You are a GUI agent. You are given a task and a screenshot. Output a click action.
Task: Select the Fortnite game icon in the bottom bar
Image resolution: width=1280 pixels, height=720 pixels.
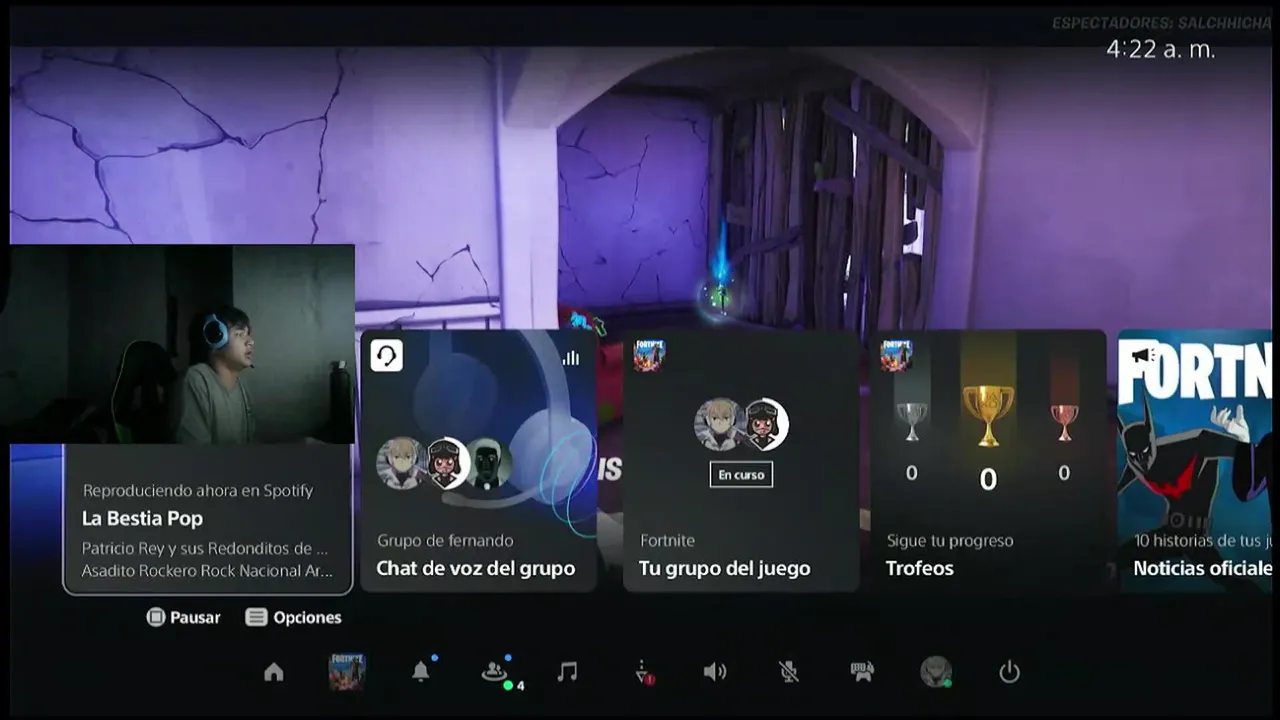point(347,672)
